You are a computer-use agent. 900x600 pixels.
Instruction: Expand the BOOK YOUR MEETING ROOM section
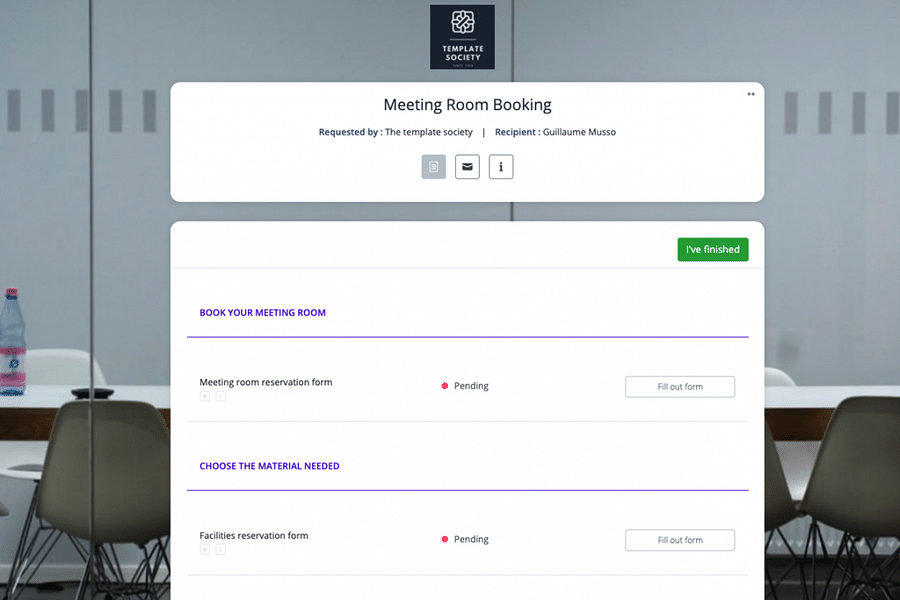pos(262,312)
